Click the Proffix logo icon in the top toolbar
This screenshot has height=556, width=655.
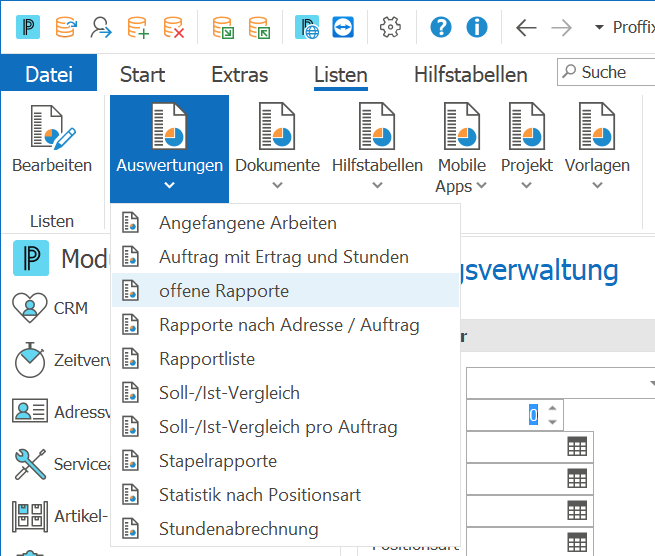(28, 27)
